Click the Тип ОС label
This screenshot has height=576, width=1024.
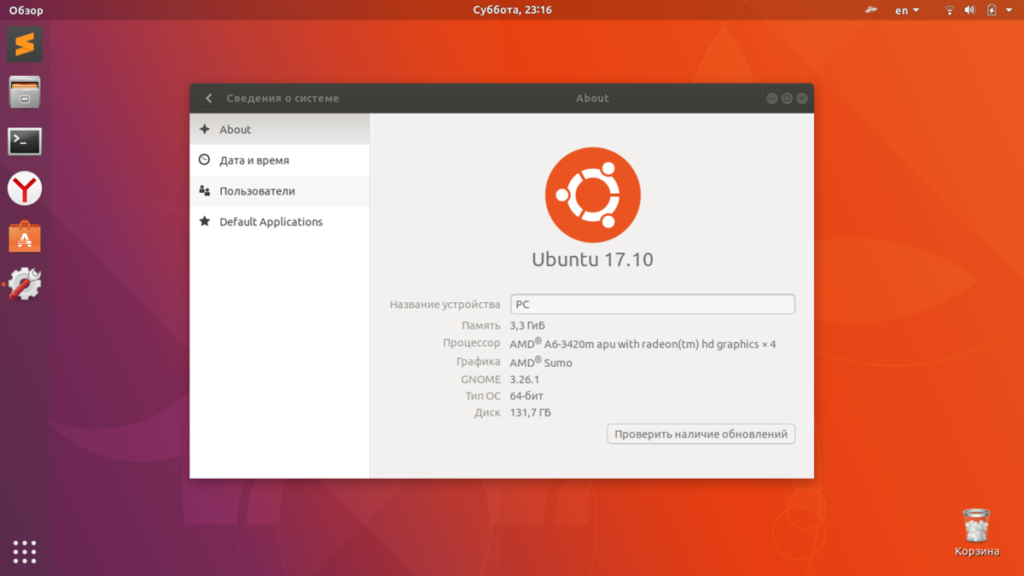483,396
